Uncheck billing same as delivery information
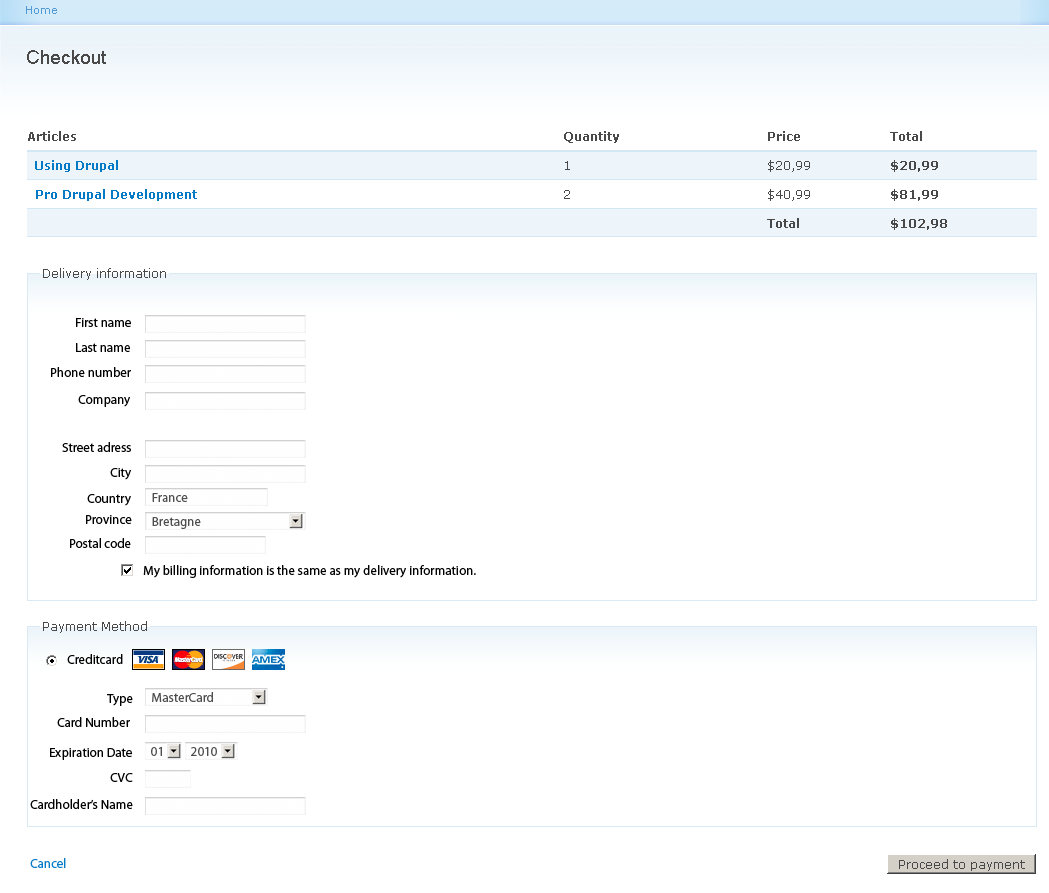Viewport: 1049px width, 893px height. (127, 569)
